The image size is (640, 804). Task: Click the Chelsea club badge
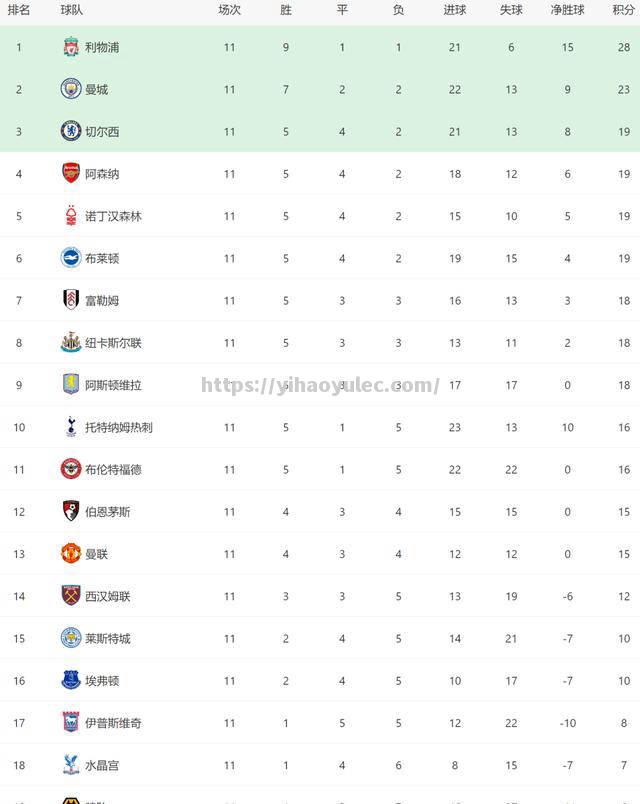[x=71, y=131]
